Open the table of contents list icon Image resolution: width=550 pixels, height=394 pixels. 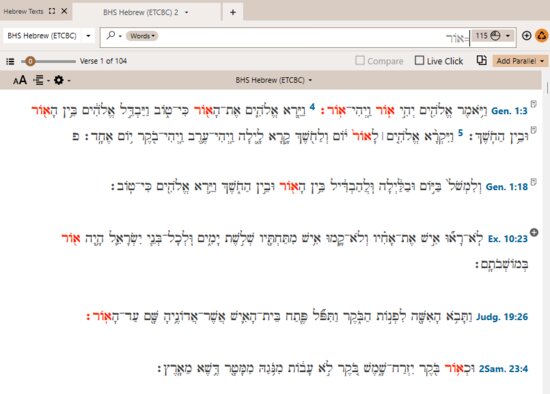tap(10, 61)
